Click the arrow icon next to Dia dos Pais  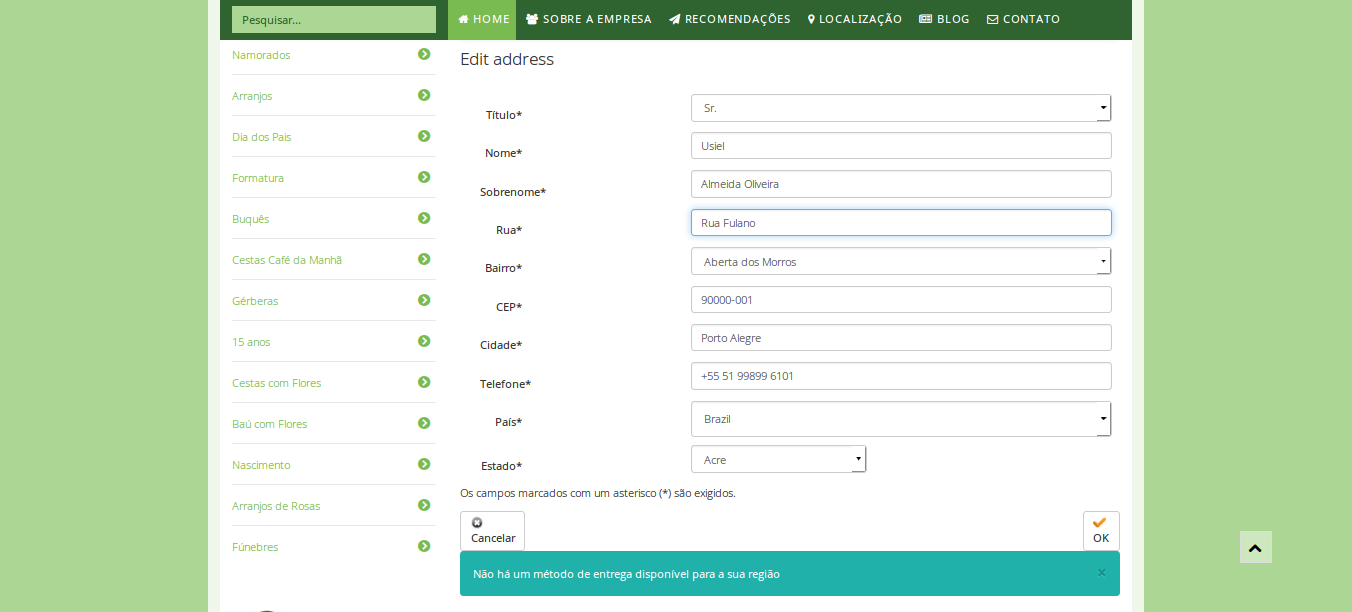(x=424, y=136)
